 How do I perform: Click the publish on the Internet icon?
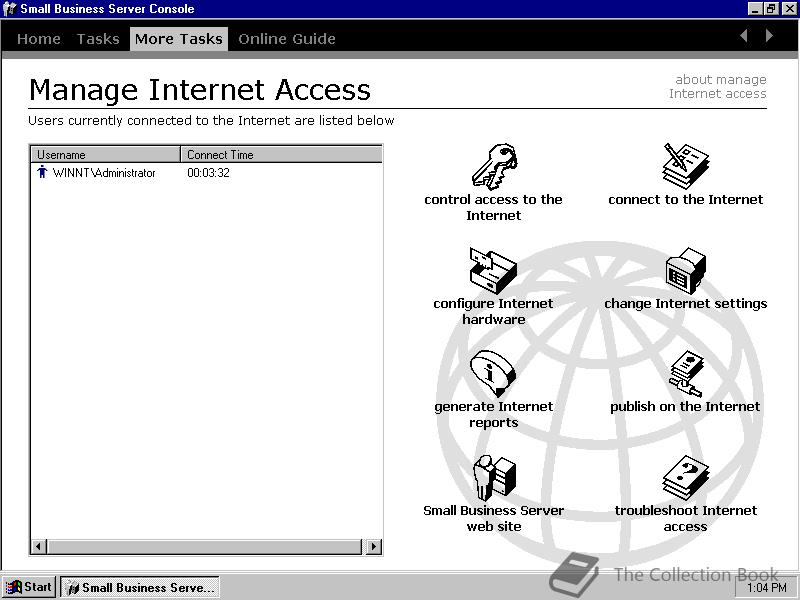coord(686,374)
